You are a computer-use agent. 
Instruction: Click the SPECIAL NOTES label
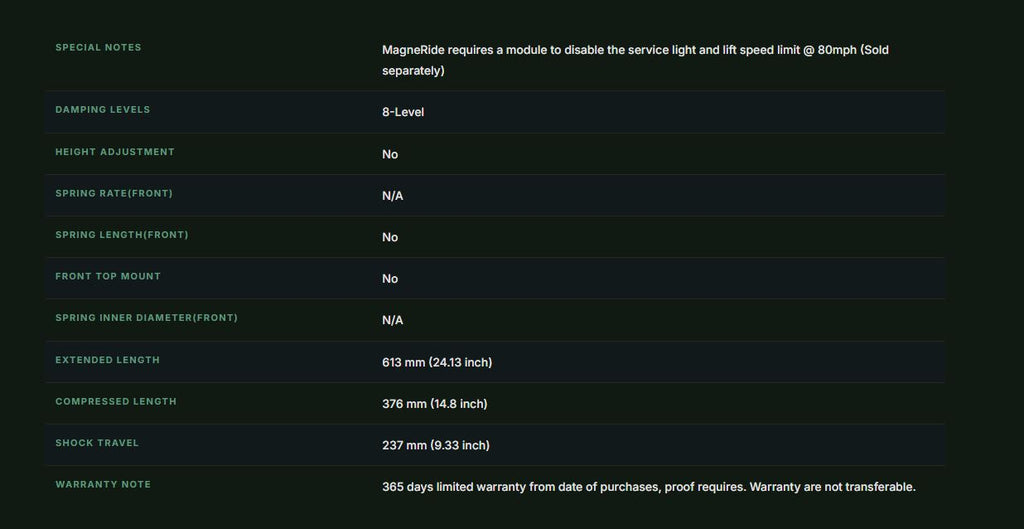98,47
